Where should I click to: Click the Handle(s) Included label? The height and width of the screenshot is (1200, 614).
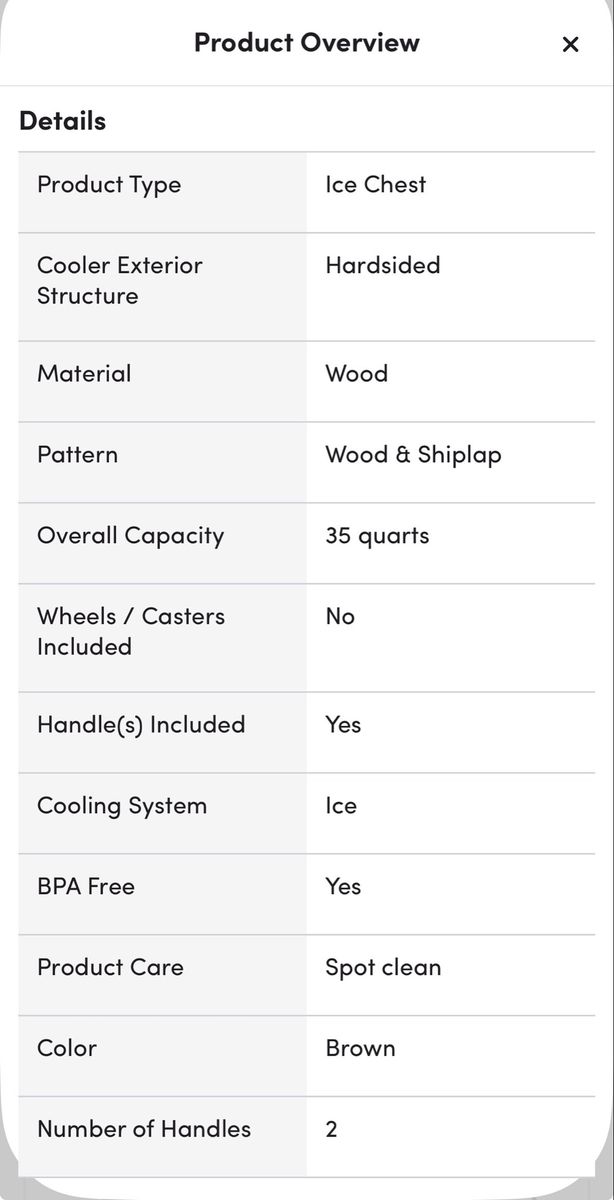click(x=141, y=725)
